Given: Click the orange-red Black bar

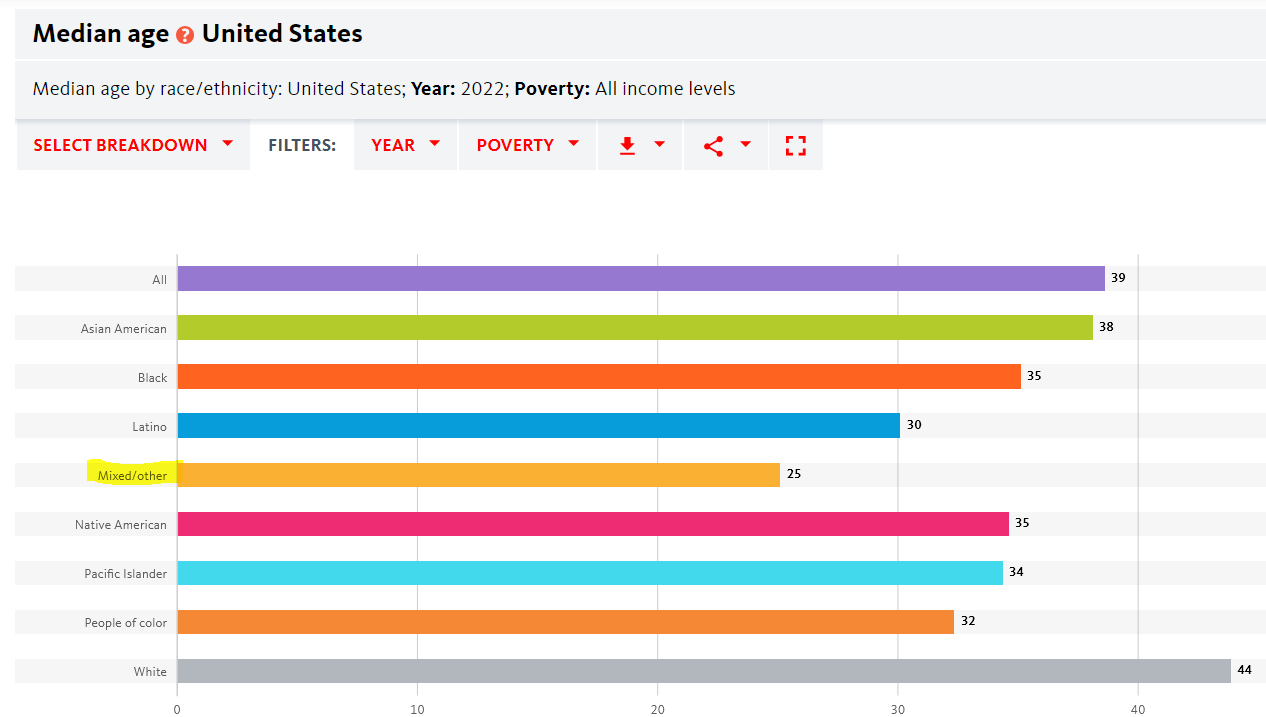Looking at the screenshot, I should pos(599,376).
